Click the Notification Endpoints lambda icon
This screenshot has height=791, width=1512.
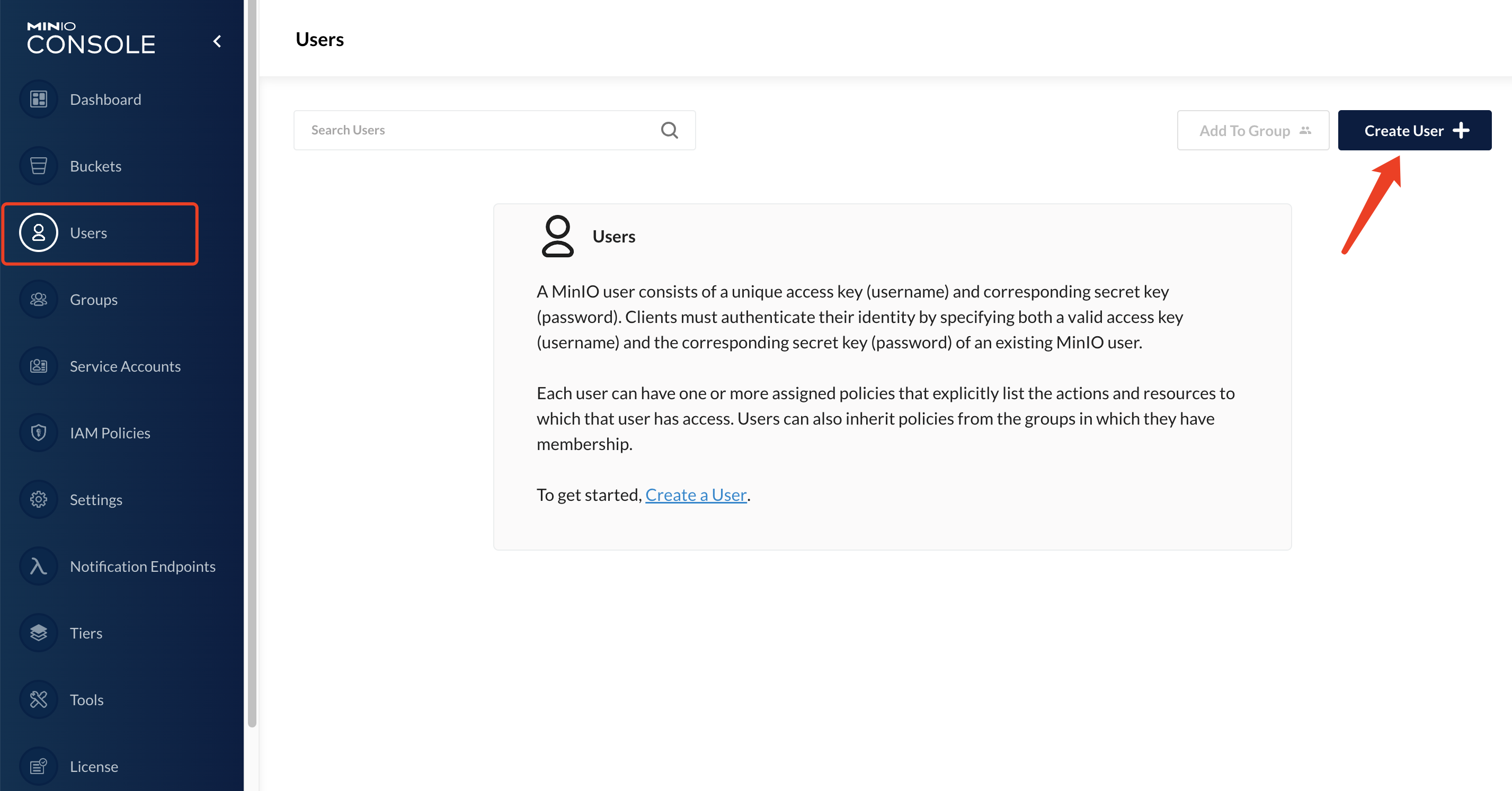(x=37, y=566)
